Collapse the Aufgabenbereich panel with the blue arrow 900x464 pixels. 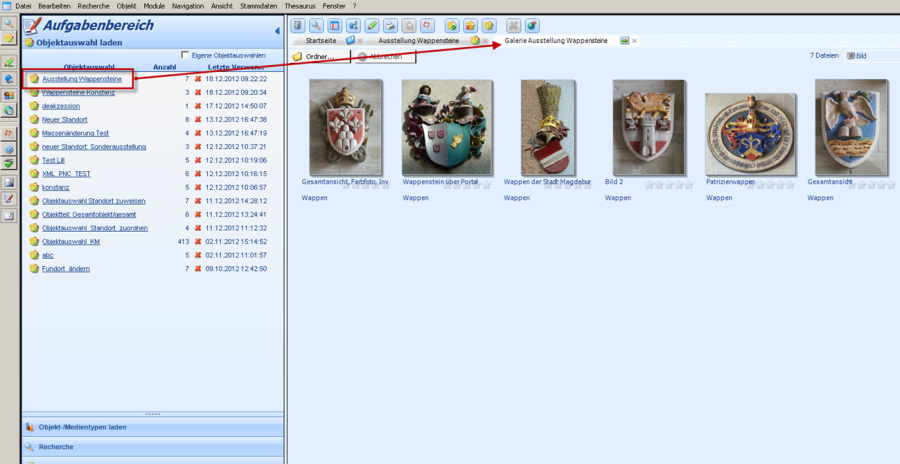point(278,31)
